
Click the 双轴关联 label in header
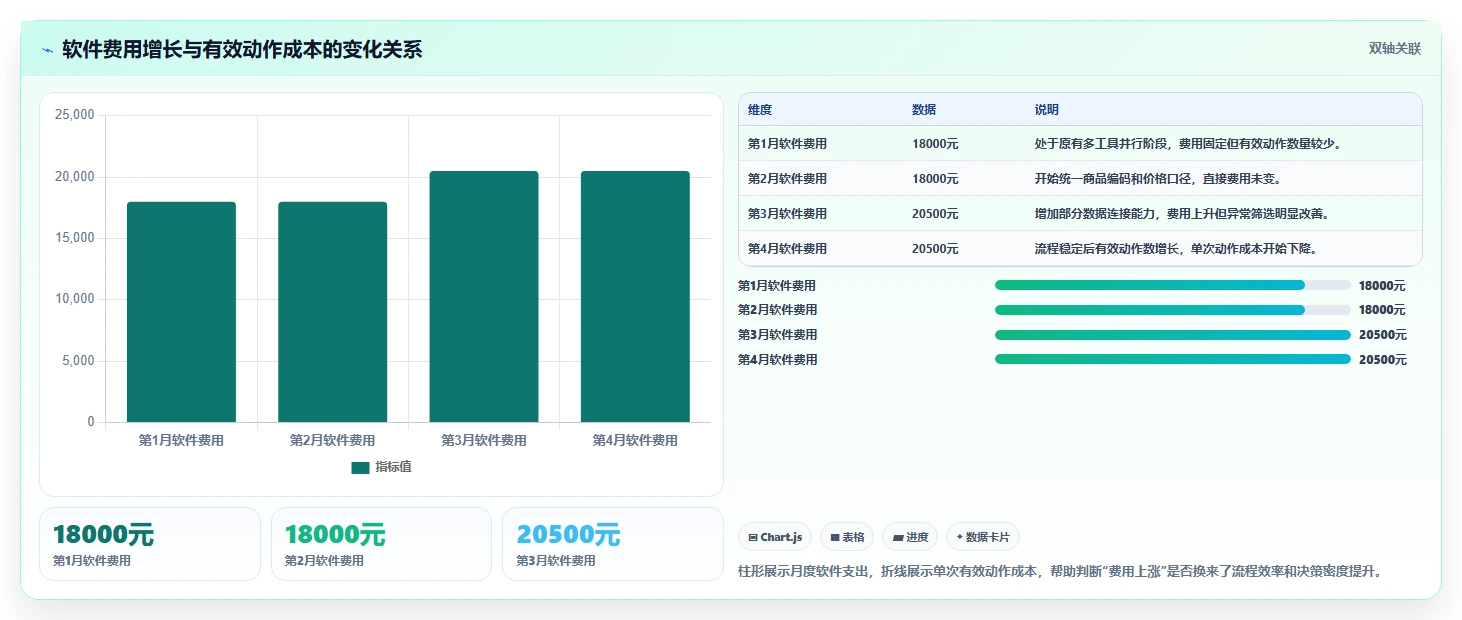coord(1394,49)
